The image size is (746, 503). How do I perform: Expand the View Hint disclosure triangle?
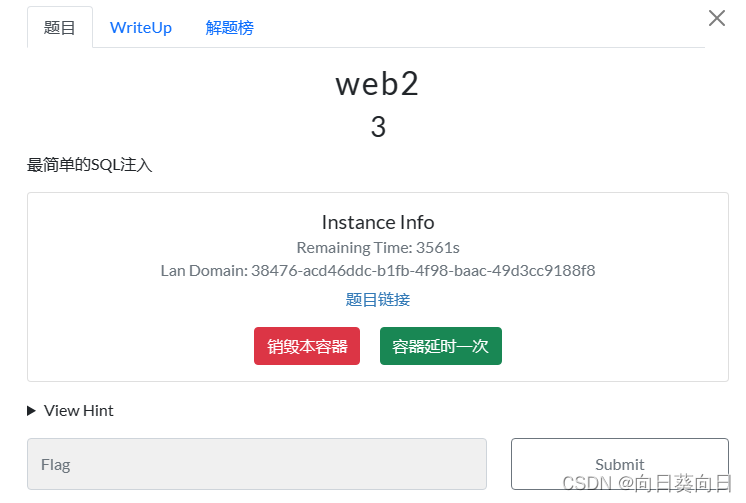pyautogui.click(x=31, y=411)
